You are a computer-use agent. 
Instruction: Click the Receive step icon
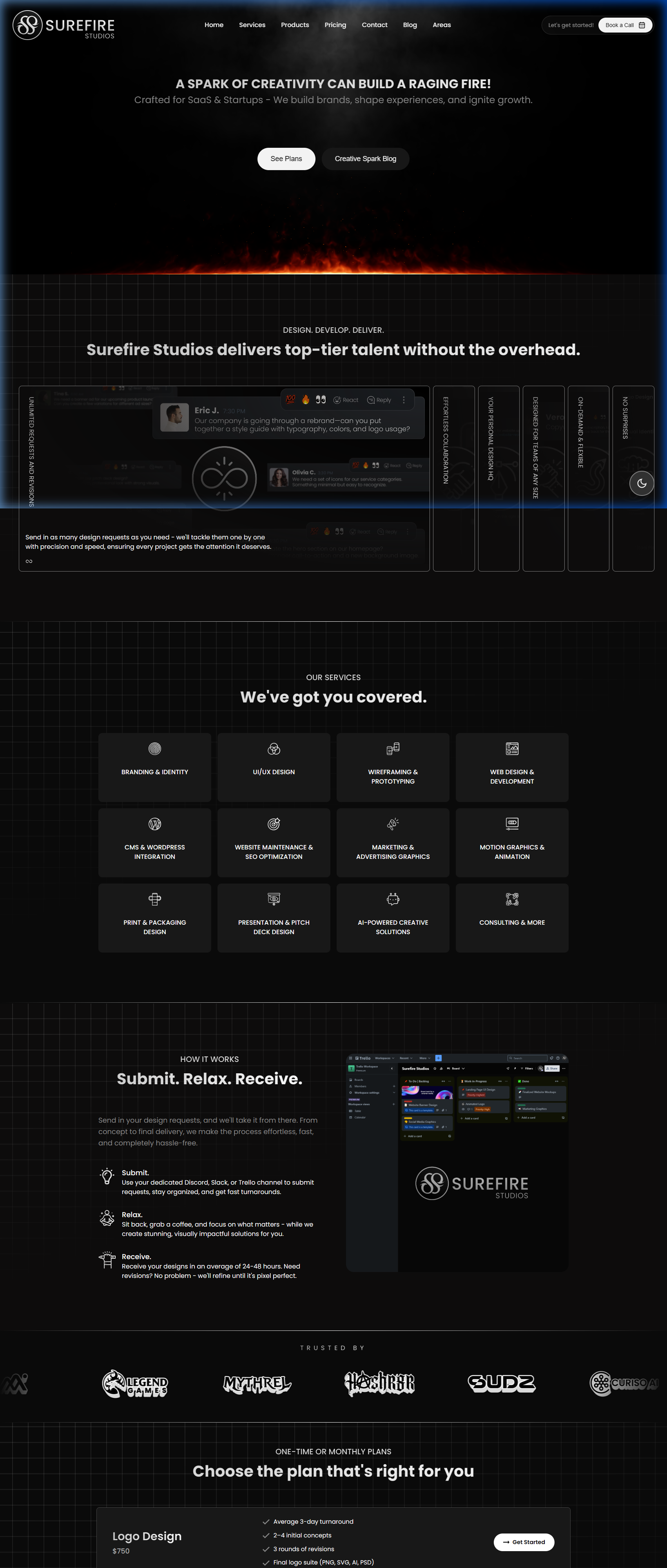[x=107, y=1259]
